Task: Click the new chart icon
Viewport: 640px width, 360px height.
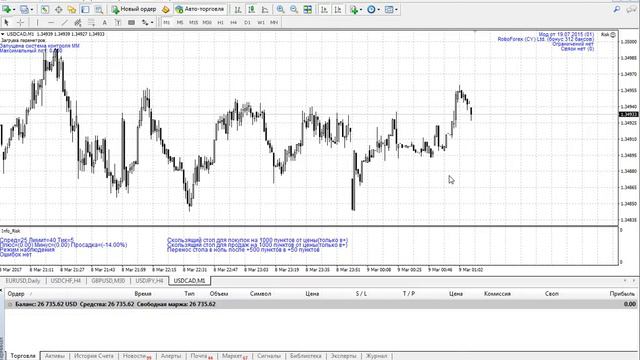Action: pos(7,9)
